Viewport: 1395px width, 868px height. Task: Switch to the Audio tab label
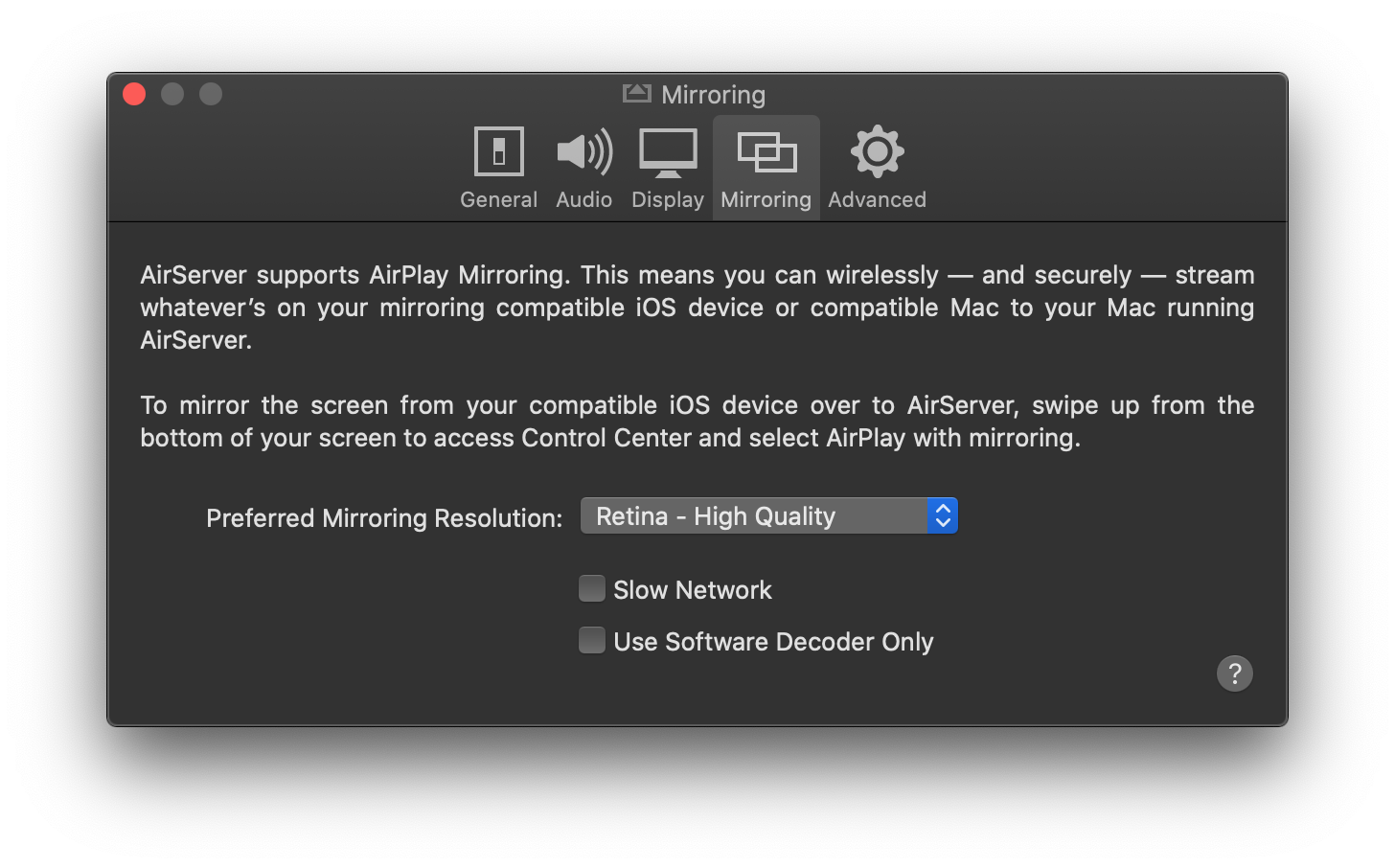click(x=583, y=199)
